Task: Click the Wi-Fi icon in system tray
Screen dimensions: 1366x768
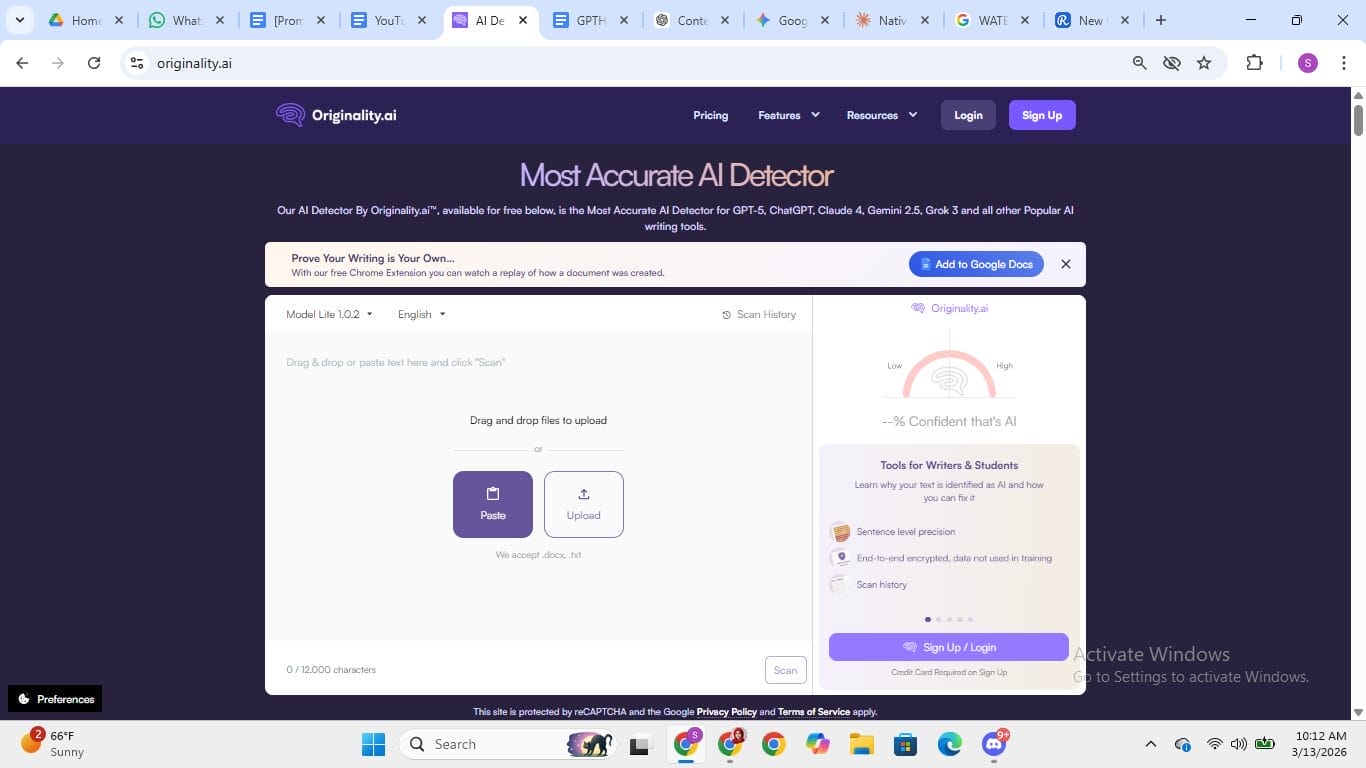Action: (x=1215, y=744)
